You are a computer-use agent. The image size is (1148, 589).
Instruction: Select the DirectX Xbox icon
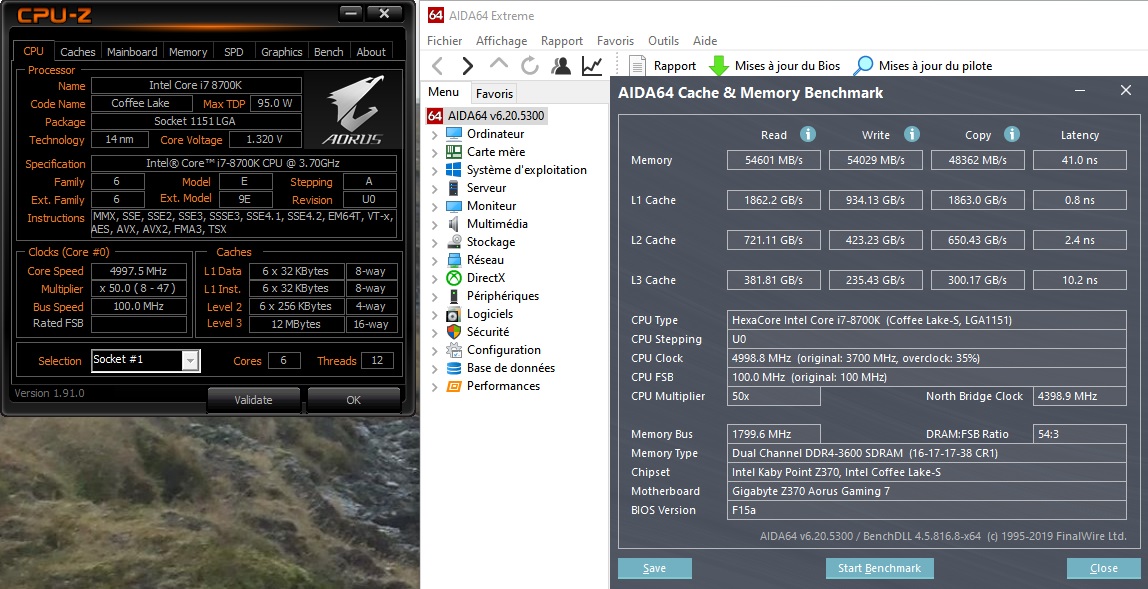pyautogui.click(x=454, y=278)
